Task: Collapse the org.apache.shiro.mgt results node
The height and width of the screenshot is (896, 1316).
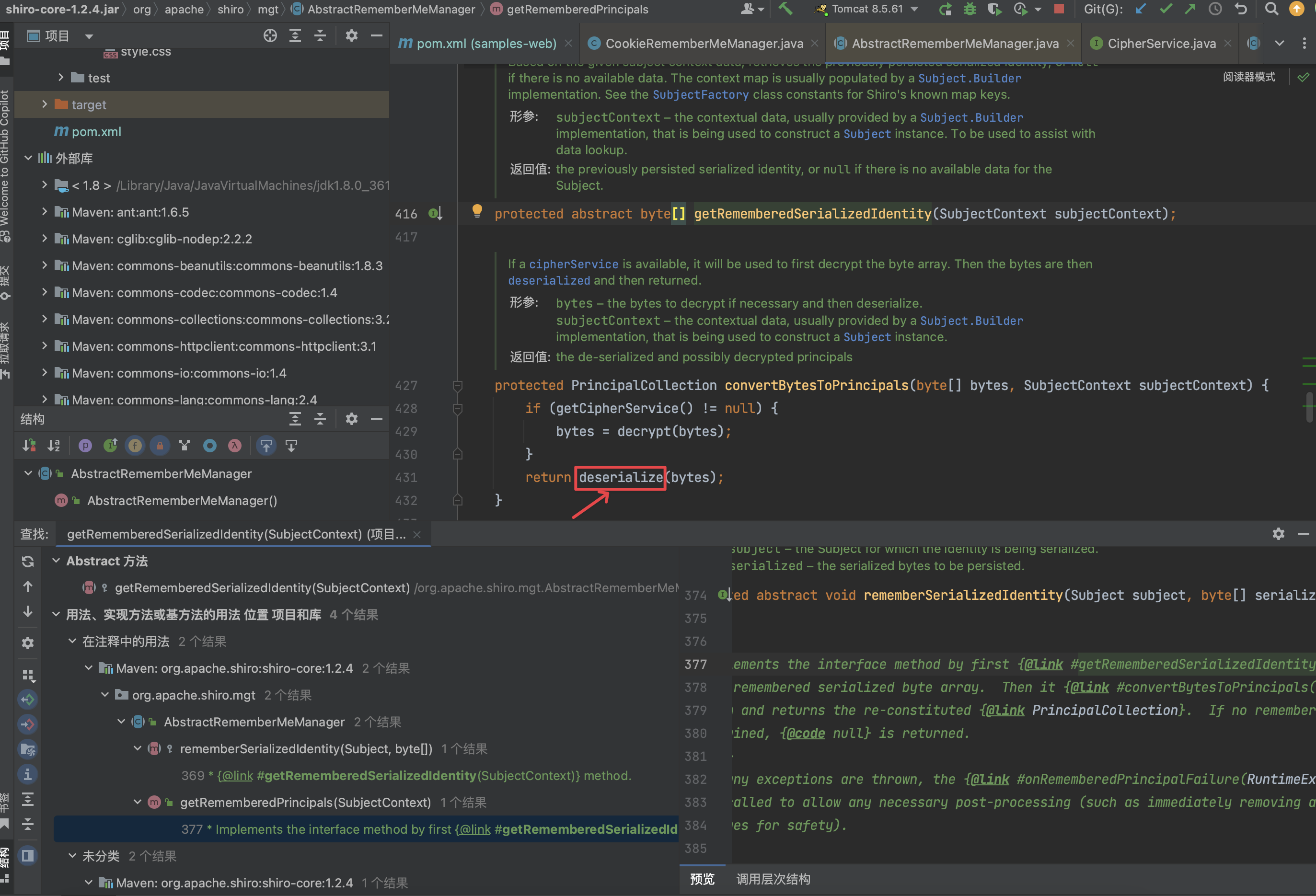Action: tap(105, 694)
